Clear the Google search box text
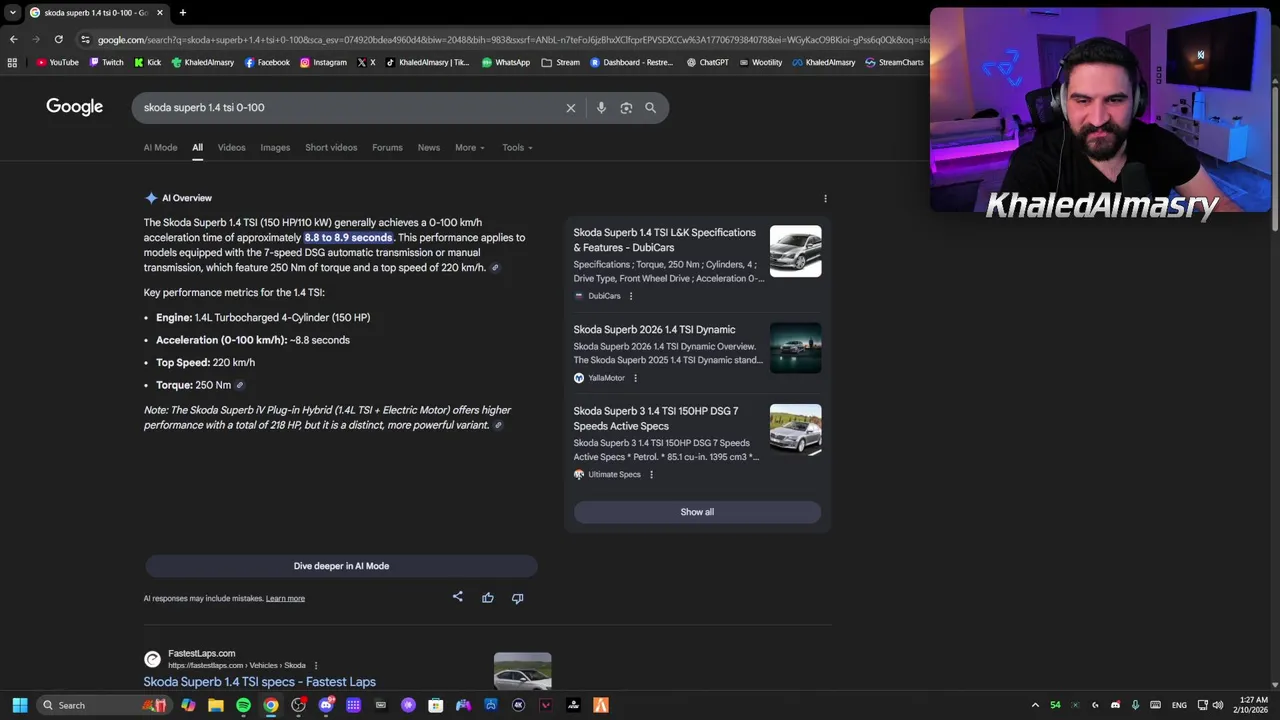The height and width of the screenshot is (720, 1280). pos(571,108)
